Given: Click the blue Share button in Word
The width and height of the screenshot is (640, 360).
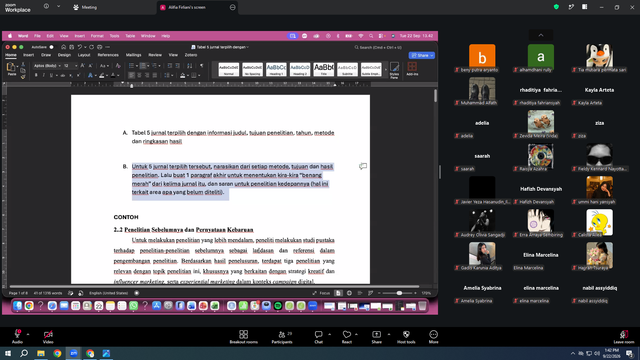Looking at the screenshot, I should [422, 55].
